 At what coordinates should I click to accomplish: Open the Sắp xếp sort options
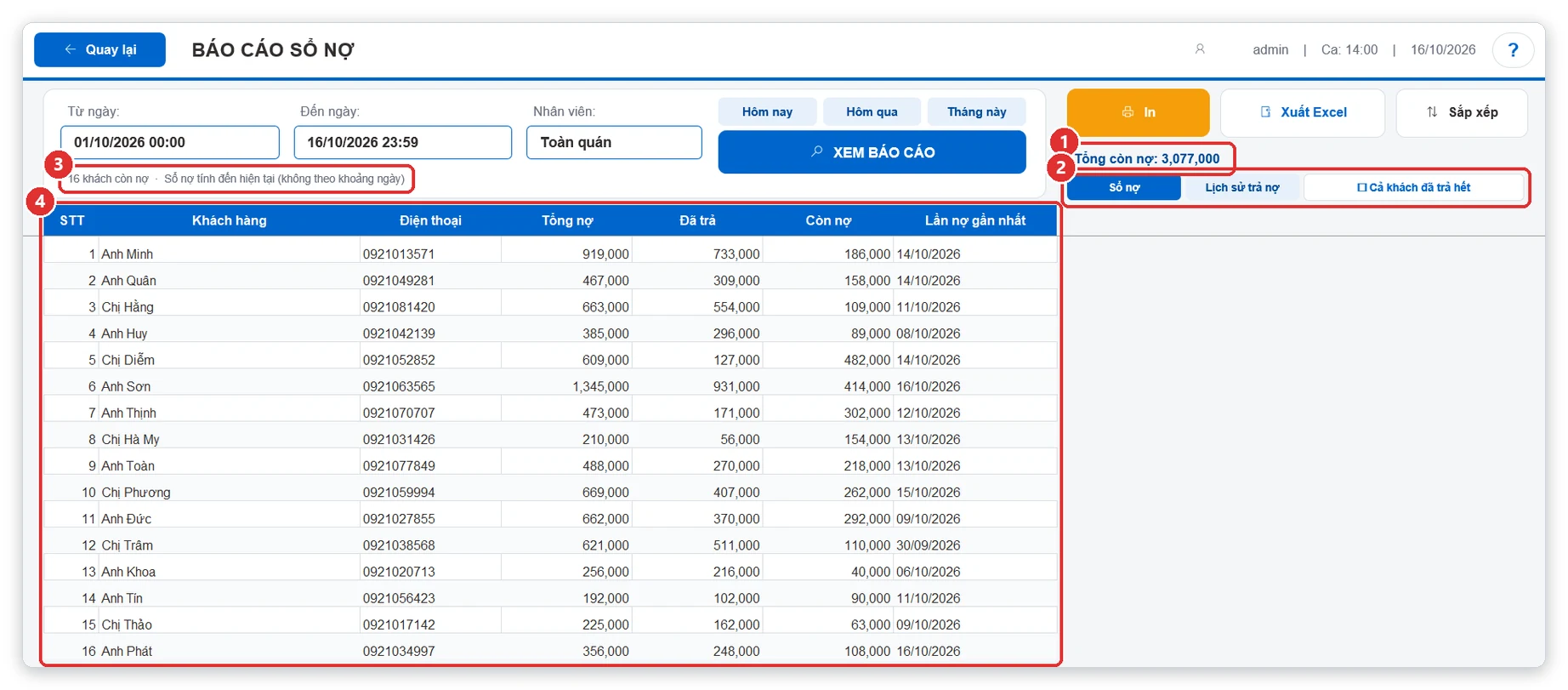(x=1462, y=112)
